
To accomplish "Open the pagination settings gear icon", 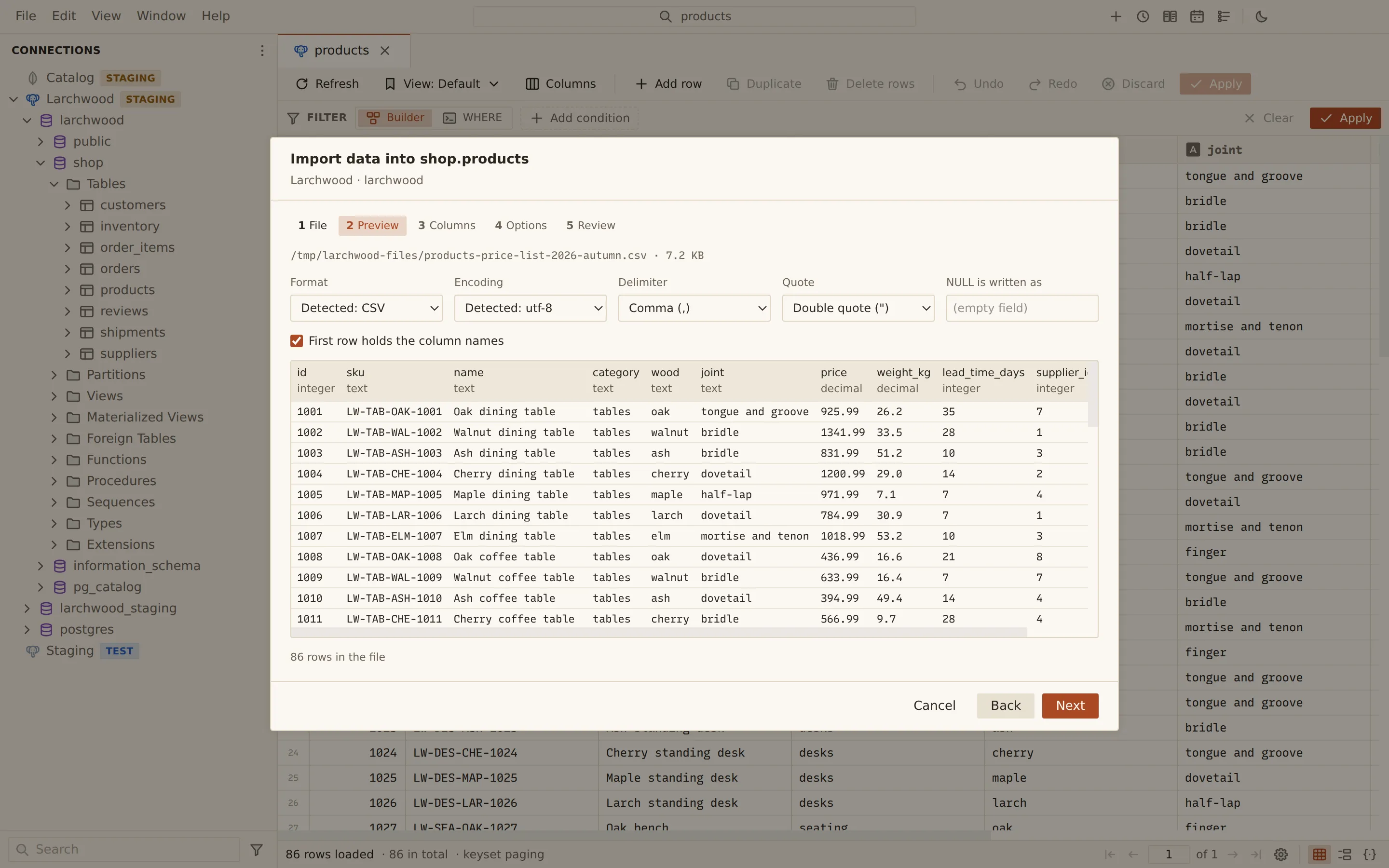I will [1281, 854].
